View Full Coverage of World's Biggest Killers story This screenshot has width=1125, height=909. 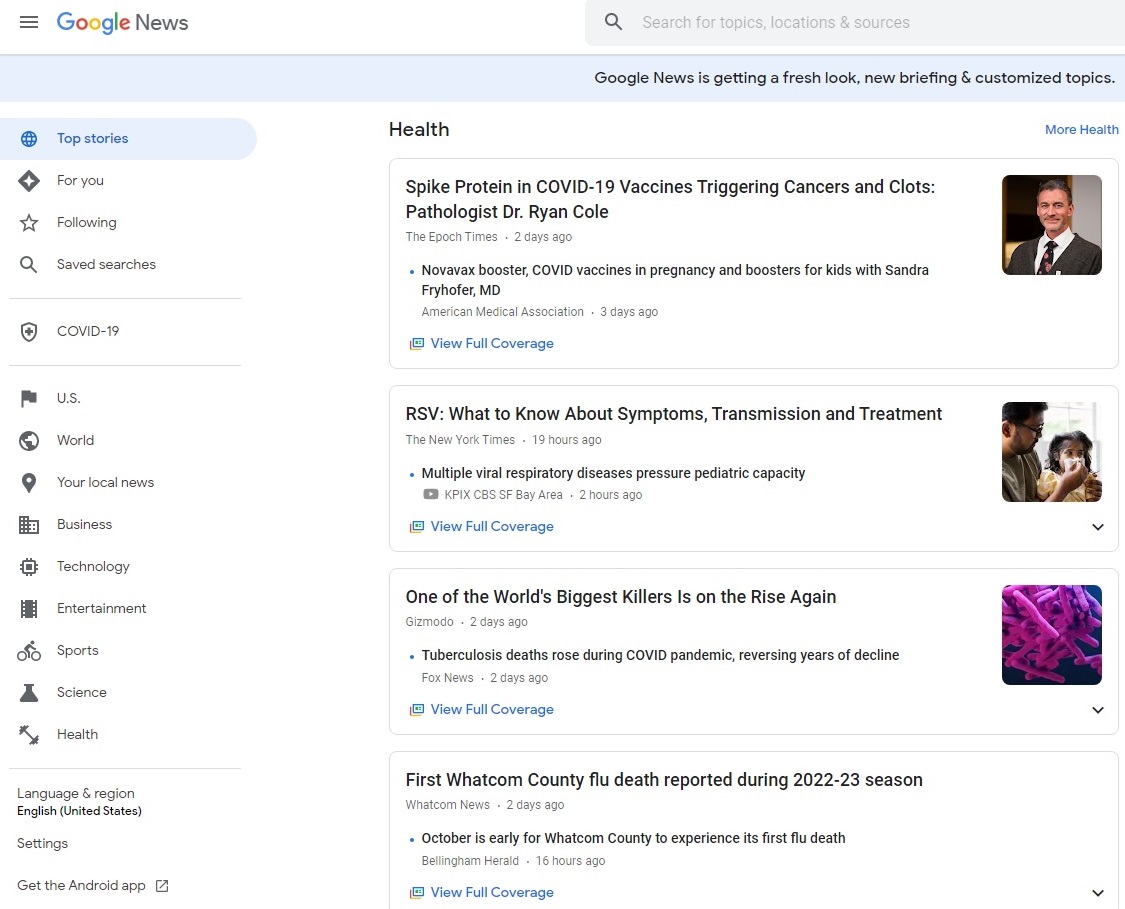coord(492,710)
